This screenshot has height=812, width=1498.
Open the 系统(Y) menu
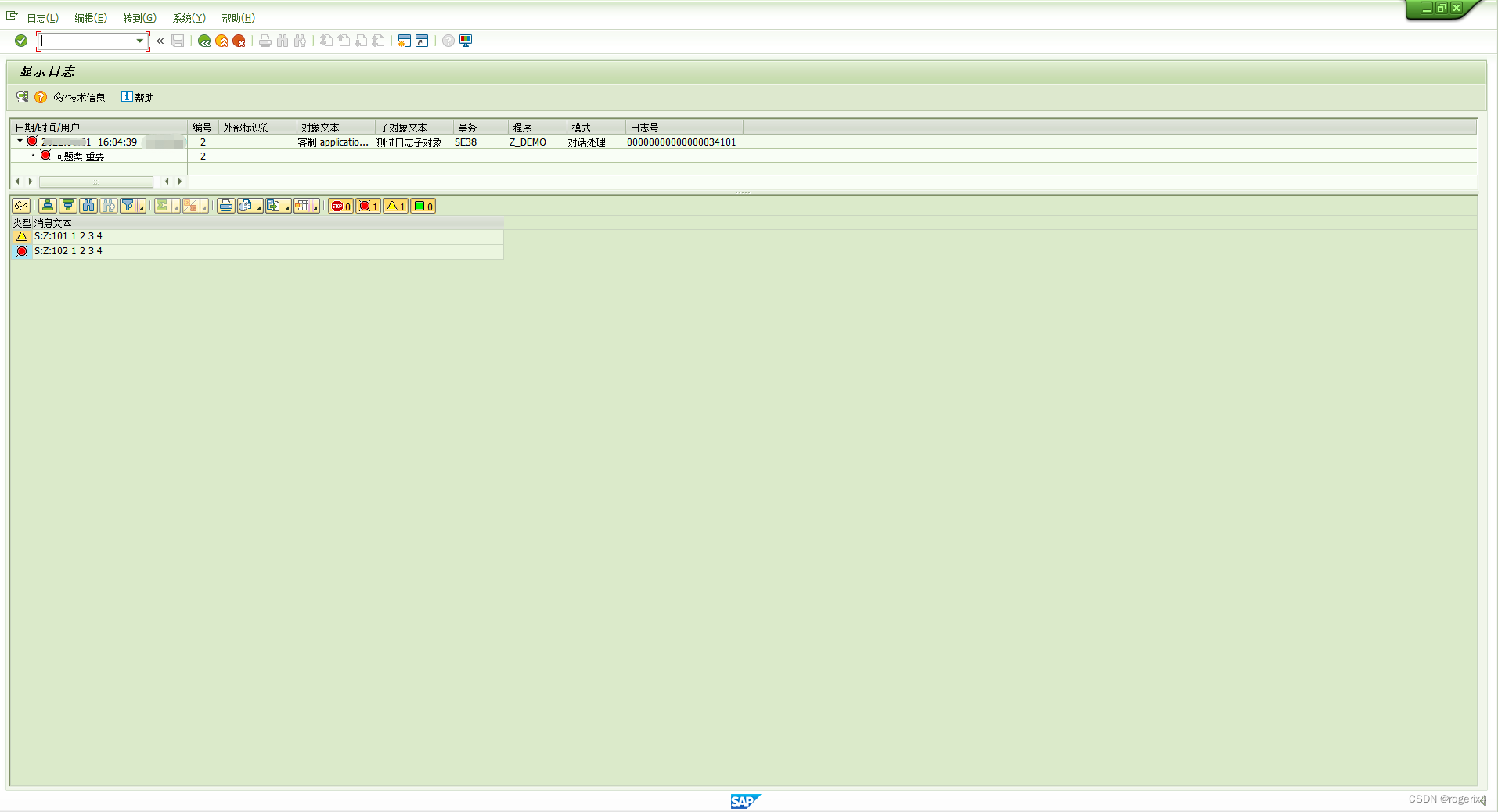(x=188, y=17)
